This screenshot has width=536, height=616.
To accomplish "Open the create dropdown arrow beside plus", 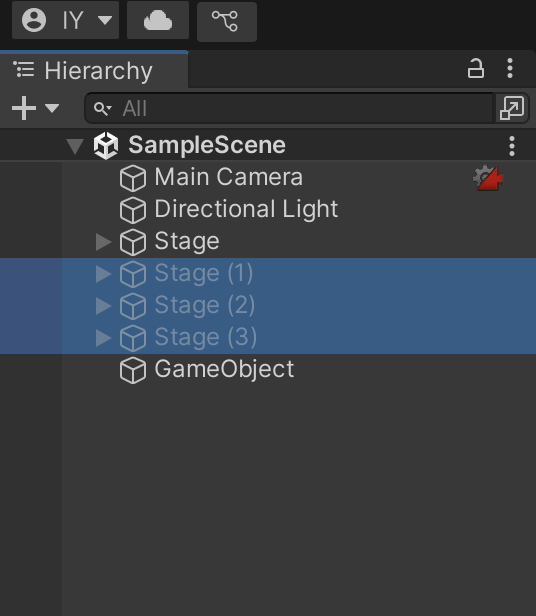I will 52,108.
